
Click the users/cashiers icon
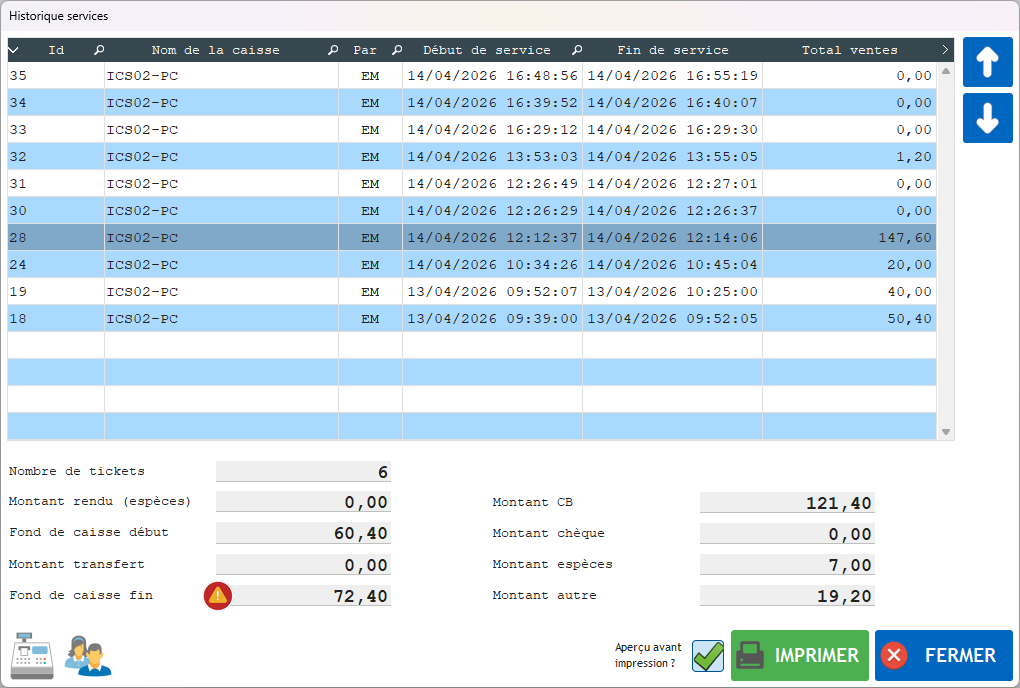88,656
